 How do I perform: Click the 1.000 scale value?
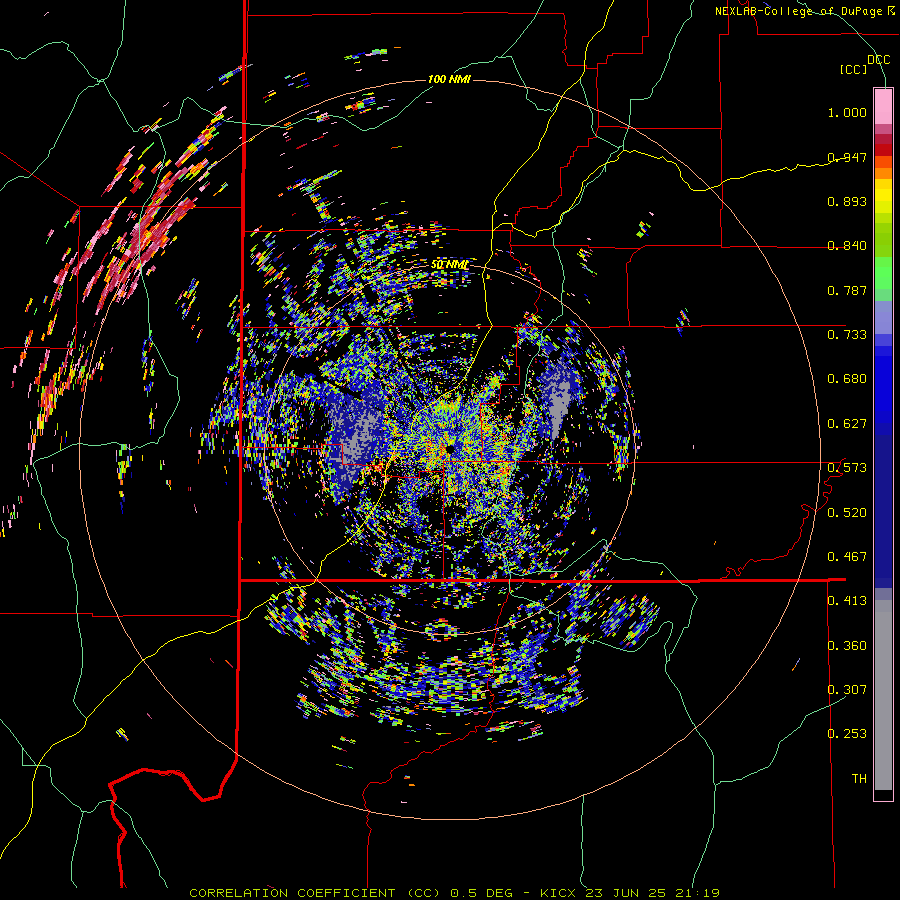pos(847,112)
